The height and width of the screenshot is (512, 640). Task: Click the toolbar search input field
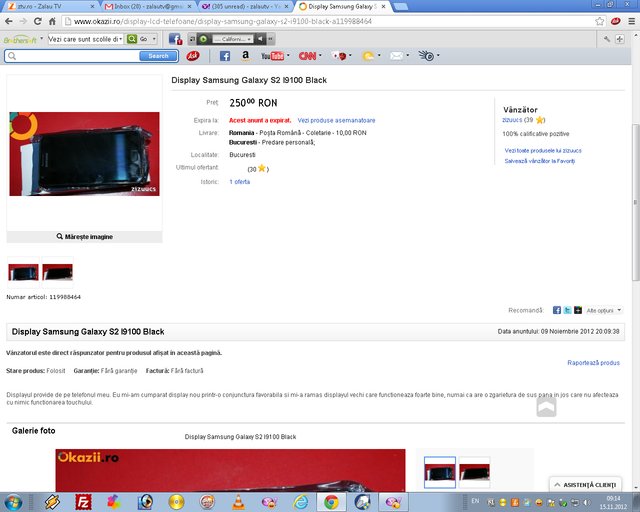click(x=78, y=56)
